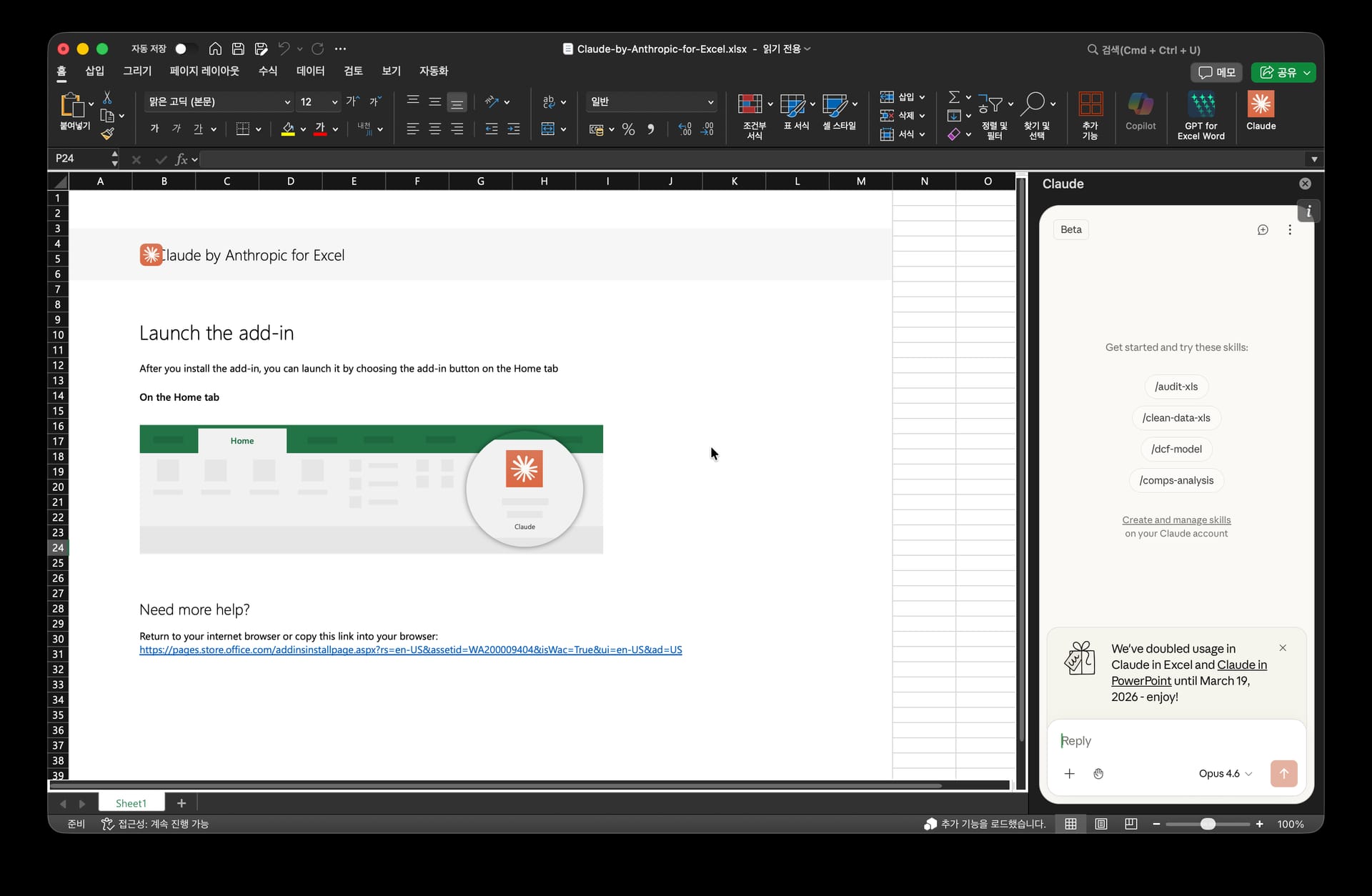
Task: Open the Opus 4.6 model selector
Action: coord(1225,773)
